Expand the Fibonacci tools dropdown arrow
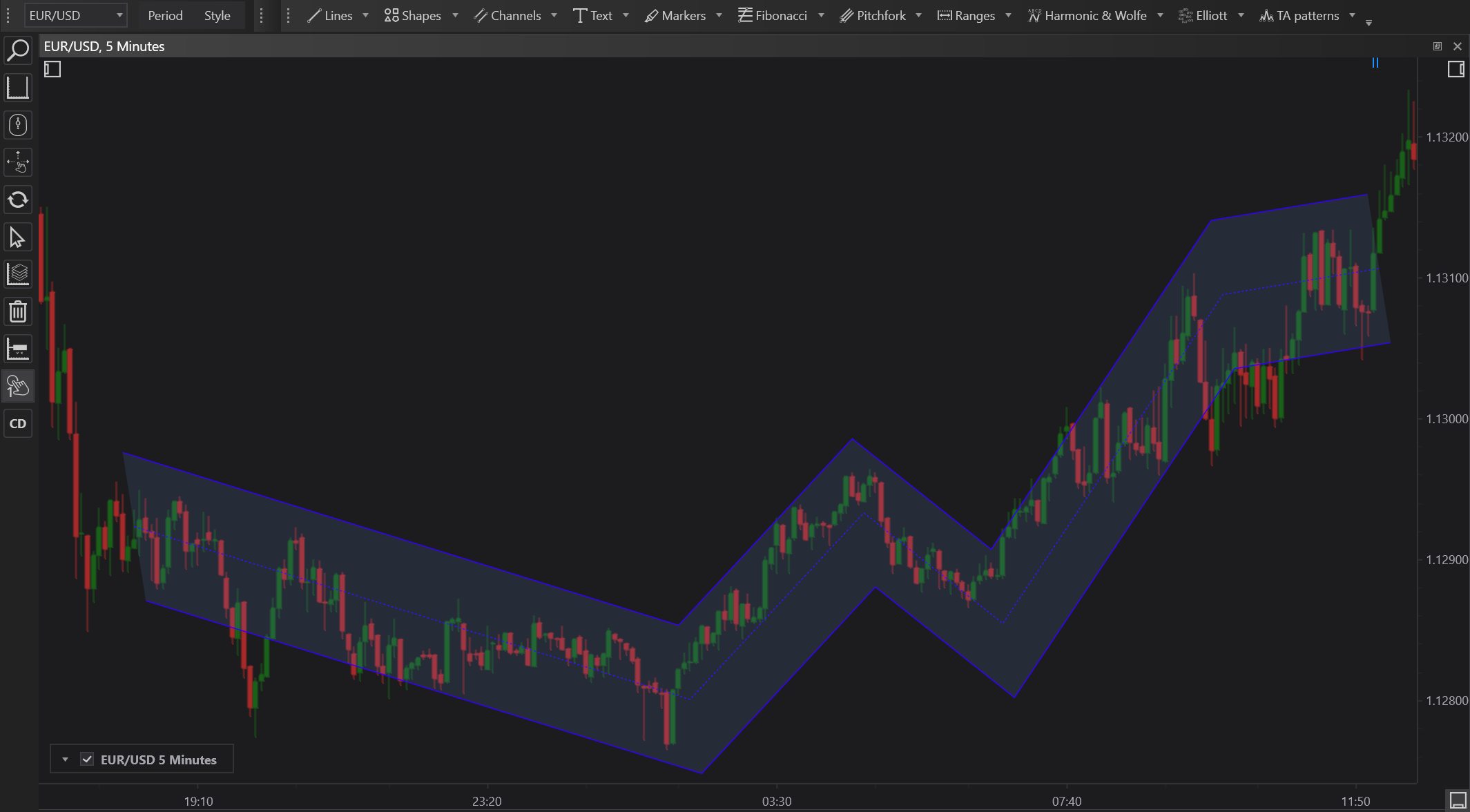1470x812 pixels. (x=821, y=15)
